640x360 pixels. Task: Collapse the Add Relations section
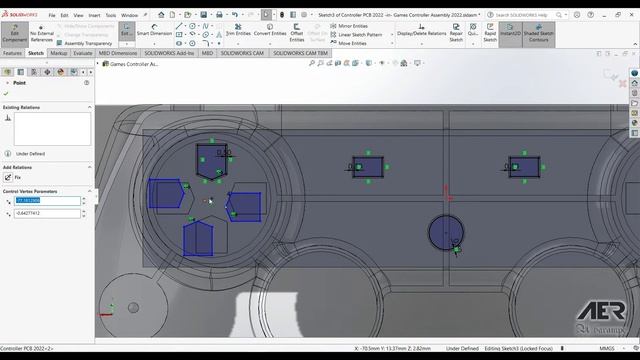[89, 167]
